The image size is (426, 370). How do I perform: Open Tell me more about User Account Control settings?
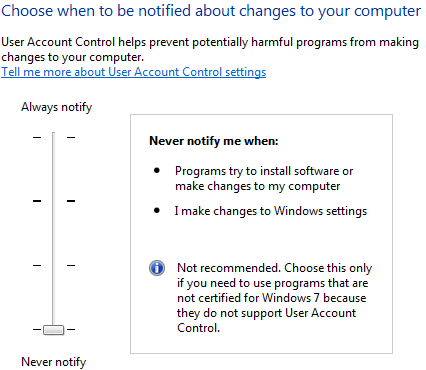[134, 72]
